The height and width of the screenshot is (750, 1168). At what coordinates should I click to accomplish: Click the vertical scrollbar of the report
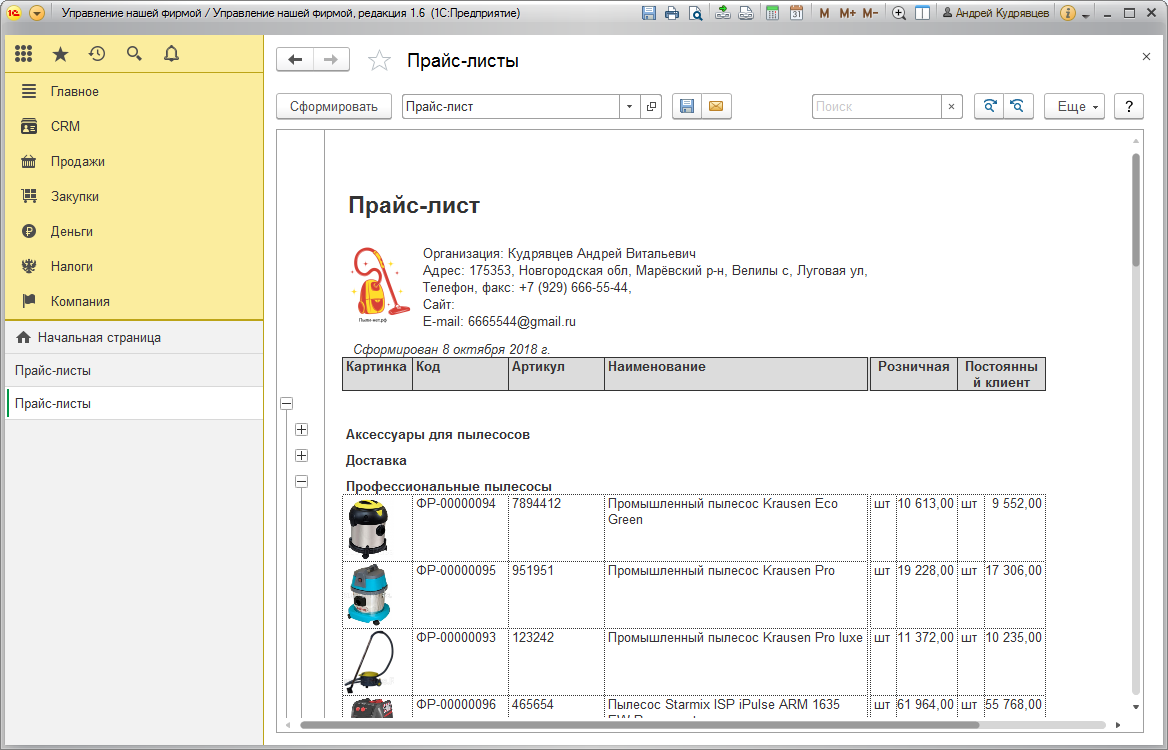1136,209
